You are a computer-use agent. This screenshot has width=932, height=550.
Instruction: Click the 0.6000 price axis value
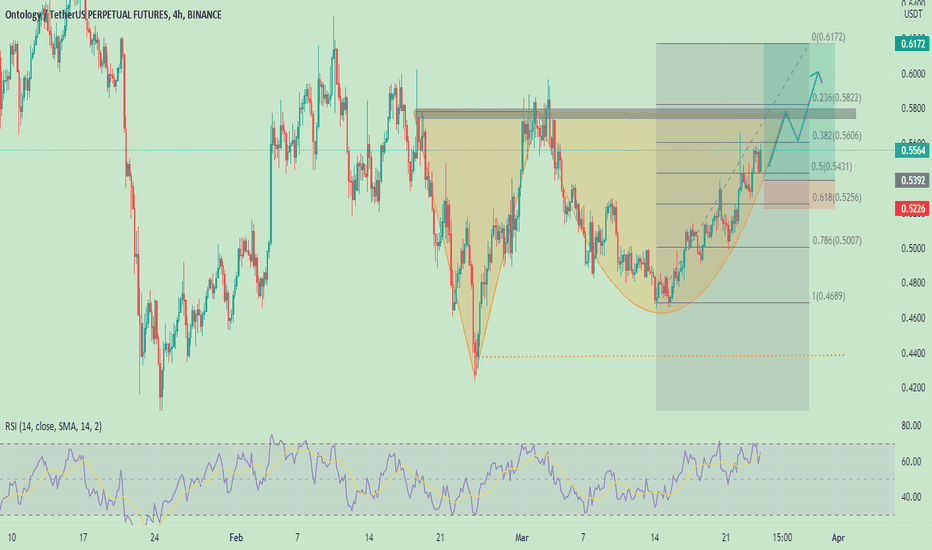click(x=913, y=74)
